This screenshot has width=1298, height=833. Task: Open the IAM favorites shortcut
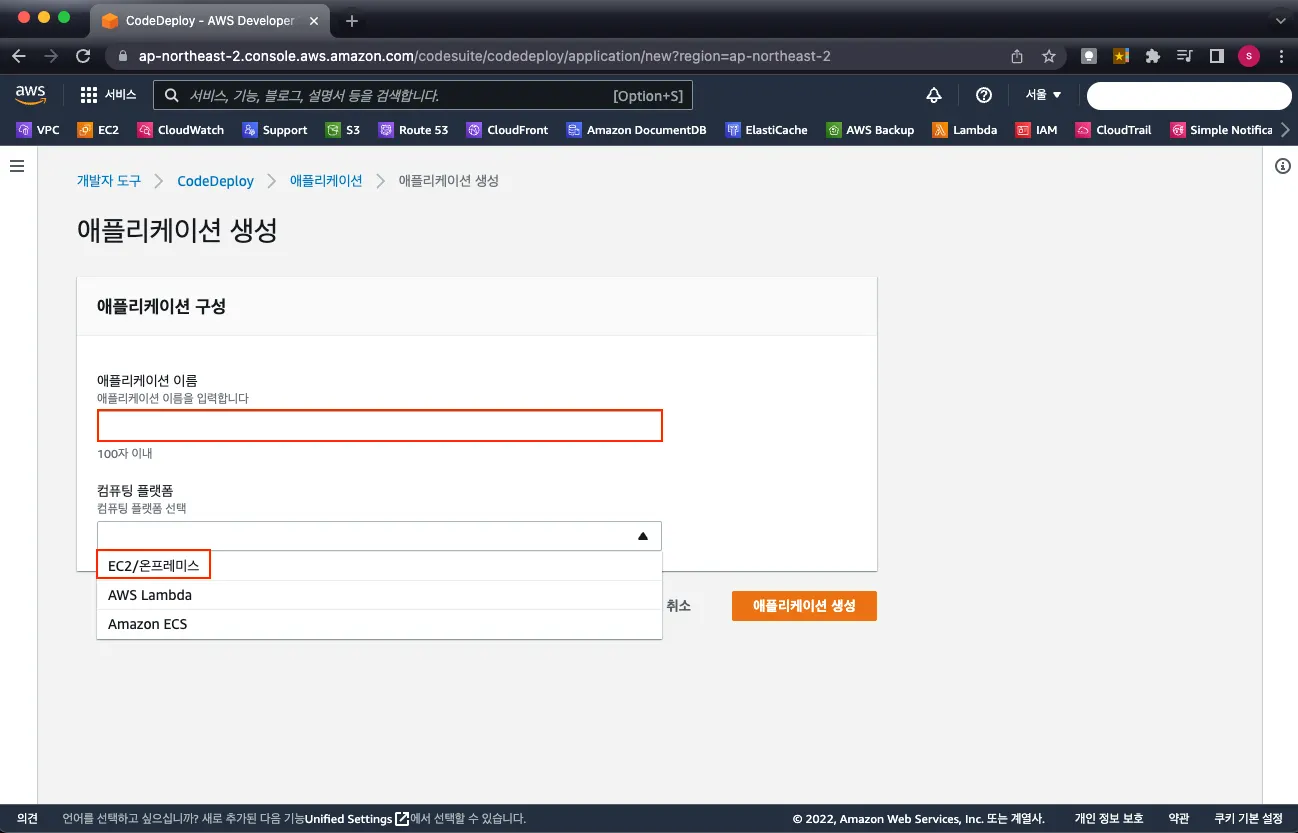[x=1036, y=130]
